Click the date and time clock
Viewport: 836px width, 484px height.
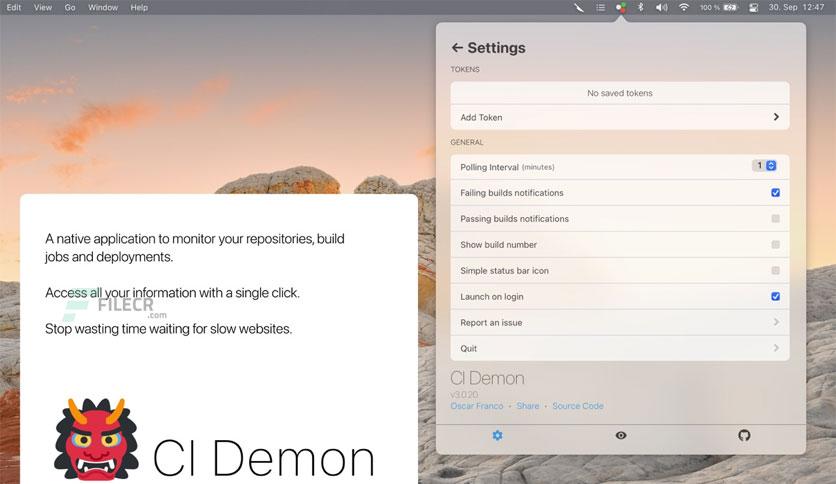[797, 7]
